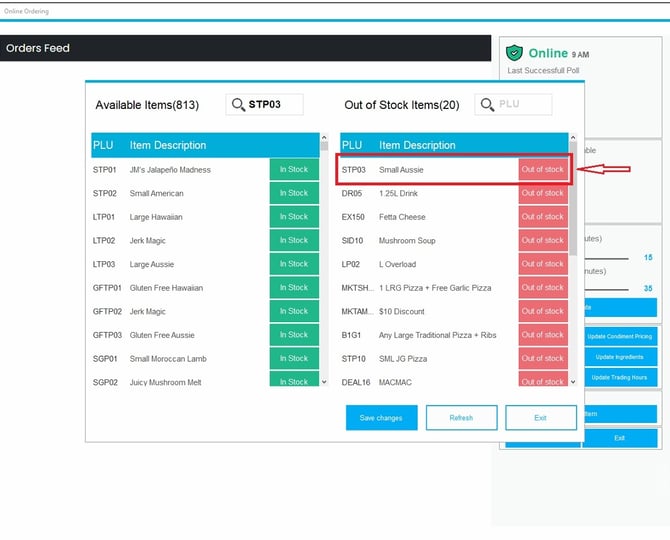
Task: Click the Exit button in the stock dialog
Action: click(541, 418)
